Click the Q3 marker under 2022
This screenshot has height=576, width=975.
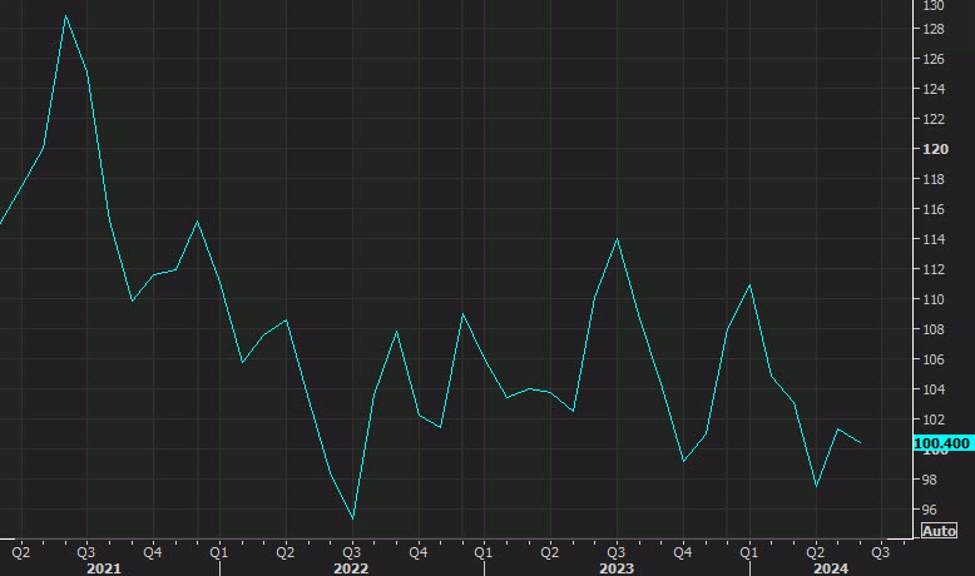click(x=350, y=551)
